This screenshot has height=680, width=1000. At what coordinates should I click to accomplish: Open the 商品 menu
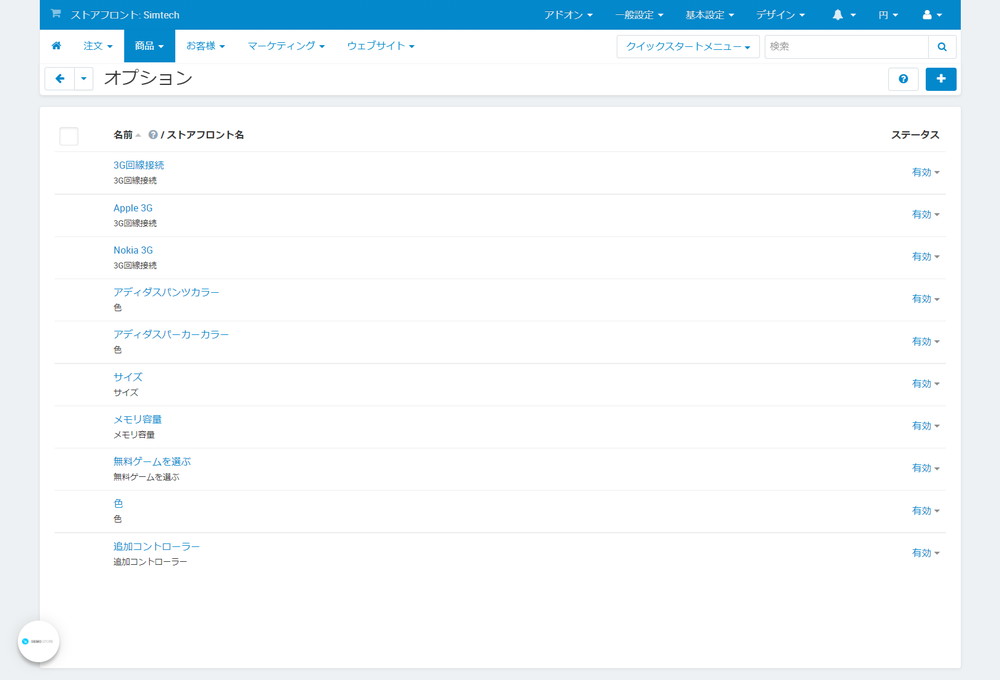tap(149, 46)
